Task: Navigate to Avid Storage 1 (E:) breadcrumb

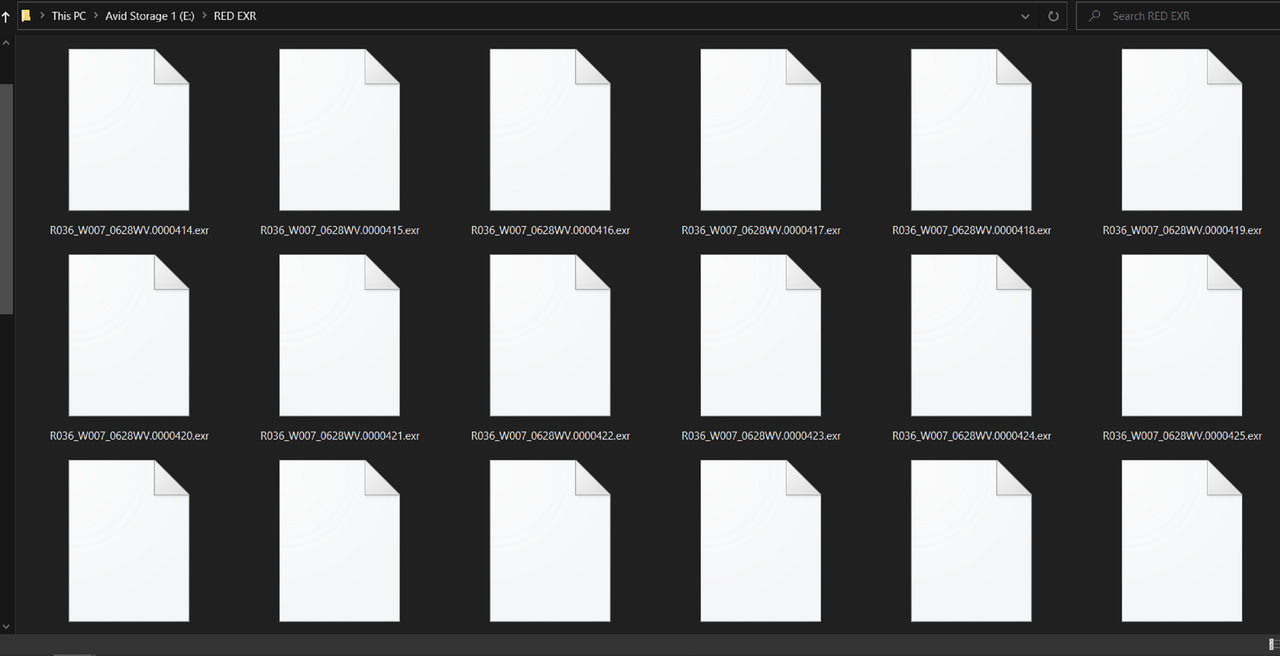Action: (150, 16)
